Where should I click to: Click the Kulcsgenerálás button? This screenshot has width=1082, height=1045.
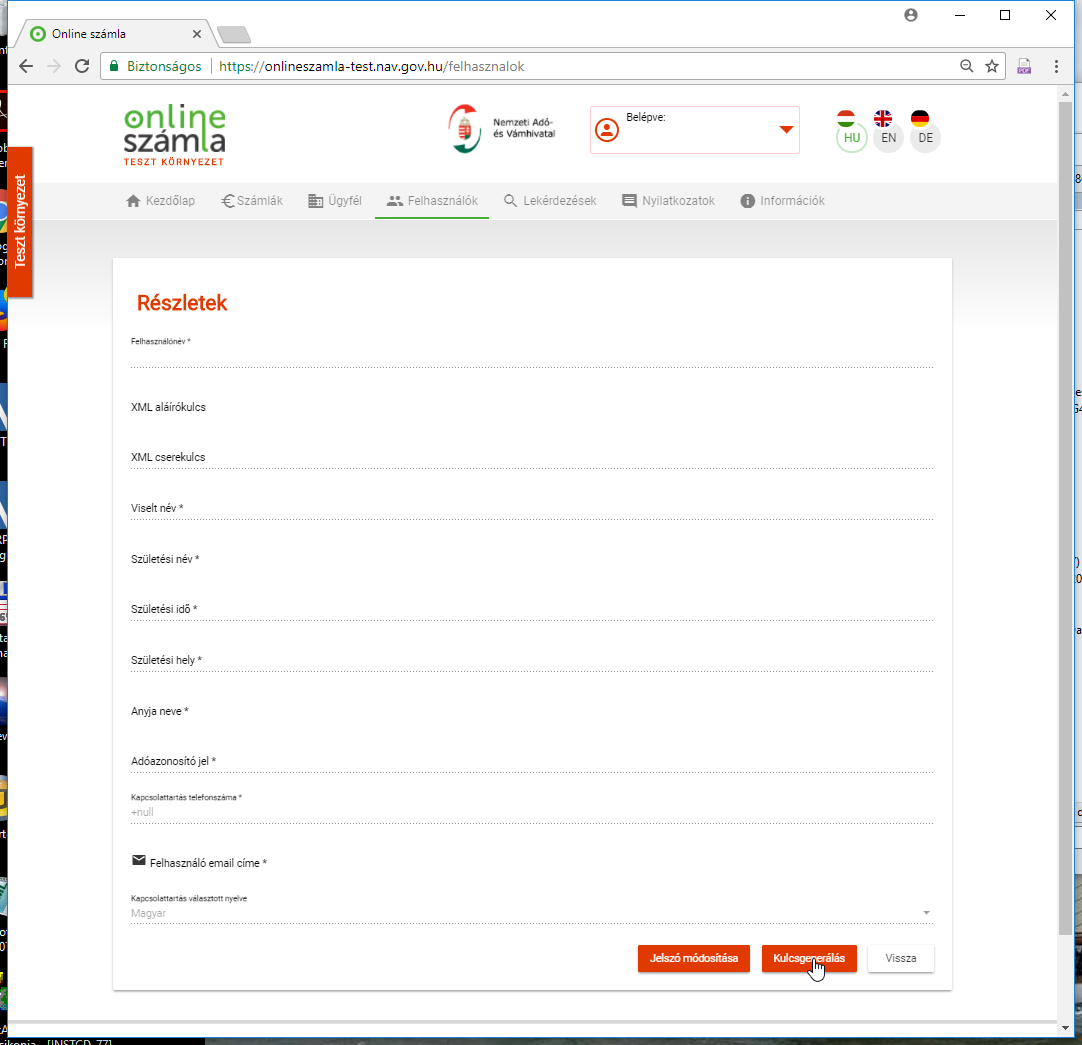coord(809,958)
